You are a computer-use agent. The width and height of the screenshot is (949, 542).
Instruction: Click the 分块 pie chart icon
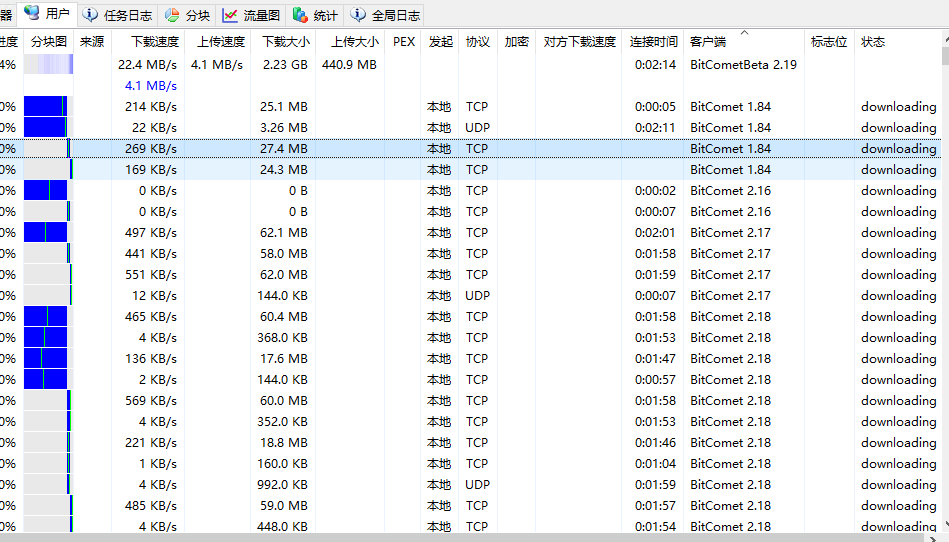(x=172, y=15)
